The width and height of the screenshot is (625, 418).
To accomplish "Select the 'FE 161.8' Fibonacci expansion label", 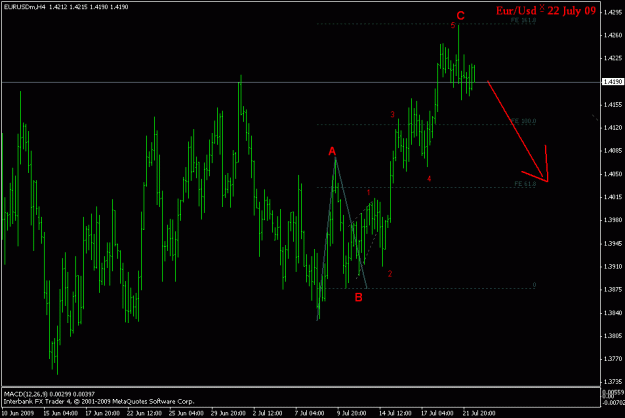I will click(x=523, y=20).
